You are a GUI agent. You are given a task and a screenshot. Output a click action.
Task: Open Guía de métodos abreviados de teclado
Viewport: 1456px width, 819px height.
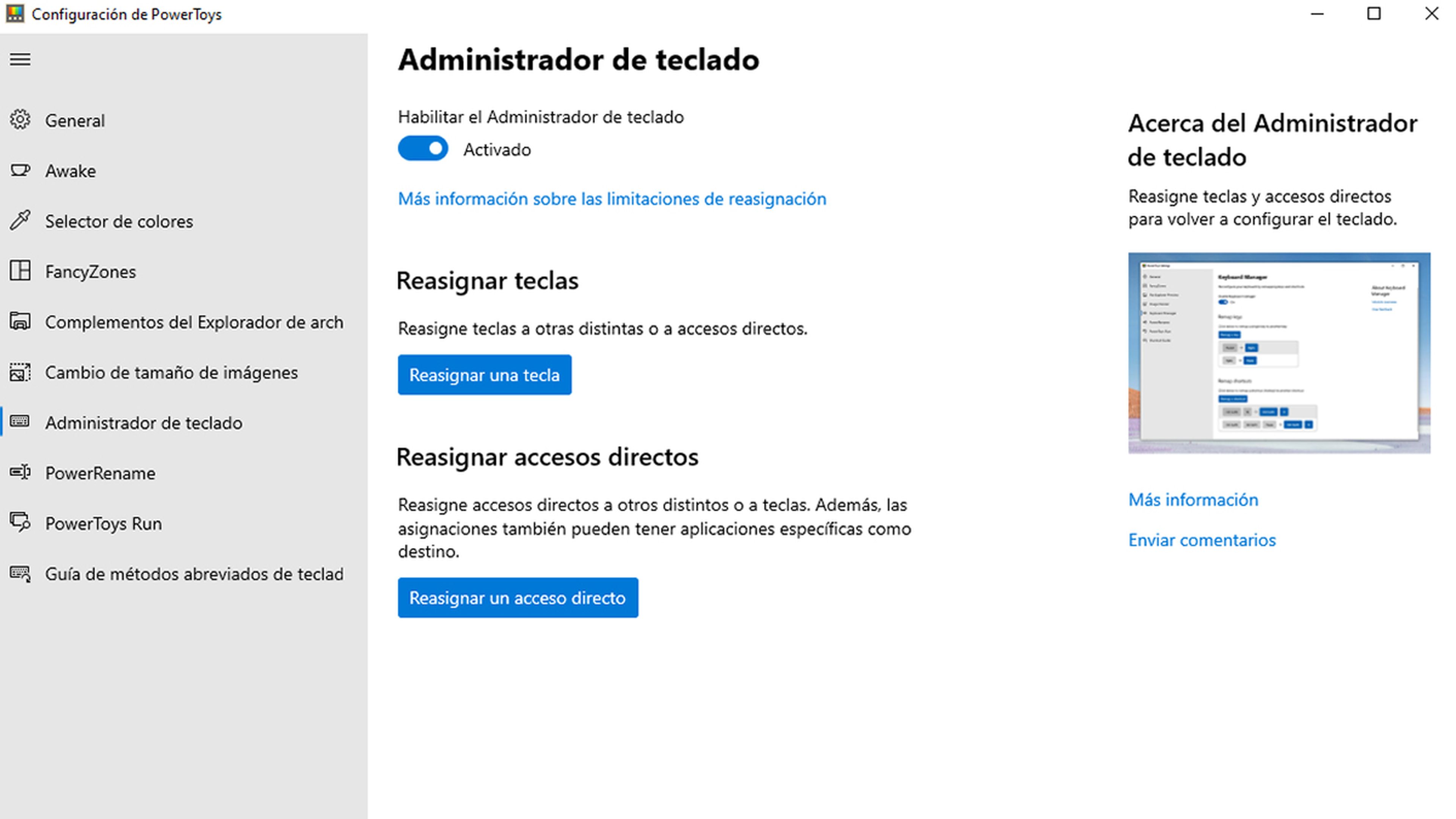pyautogui.click(x=184, y=573)
